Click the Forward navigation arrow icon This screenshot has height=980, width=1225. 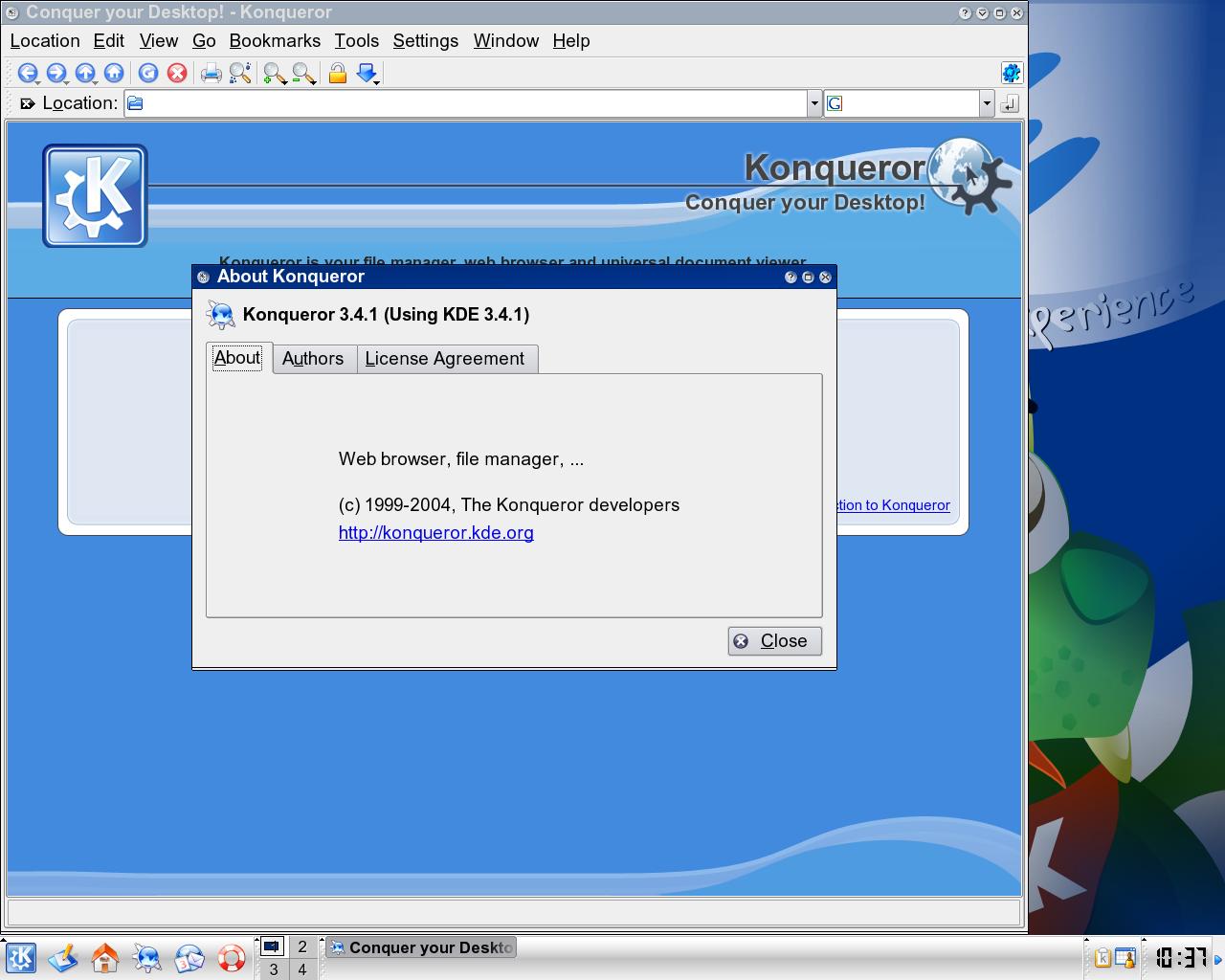[56, 73]
